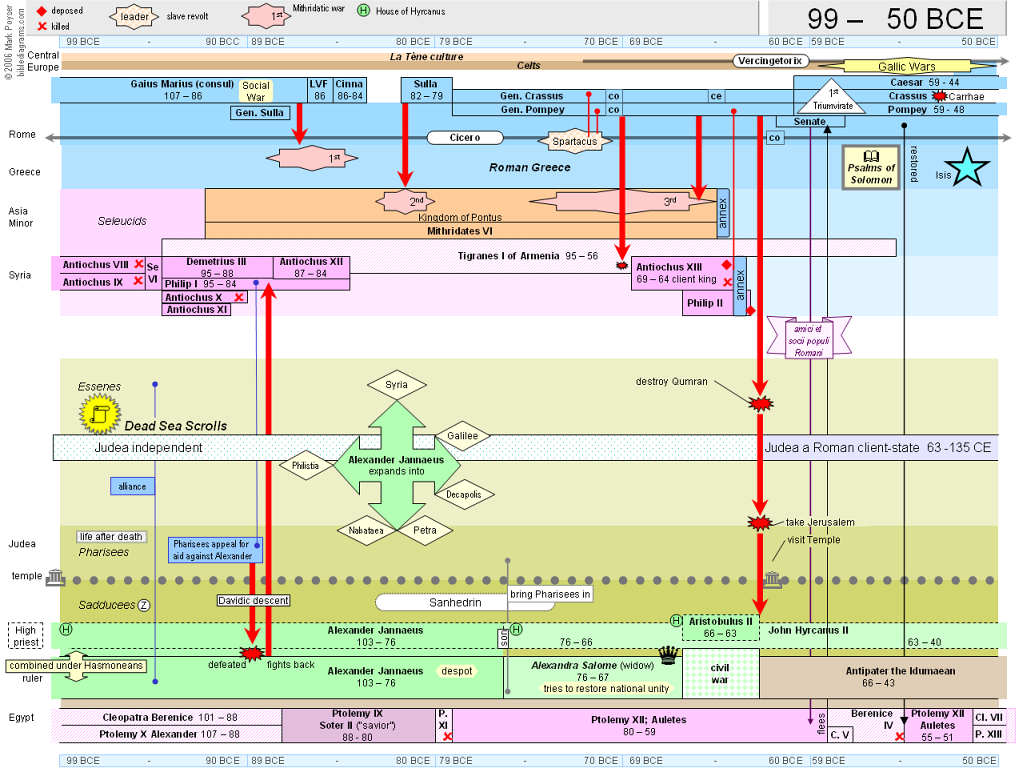Click the 'Gen. Sulla' box
The image size is (1024, 768).
click(x=259, y=113)
